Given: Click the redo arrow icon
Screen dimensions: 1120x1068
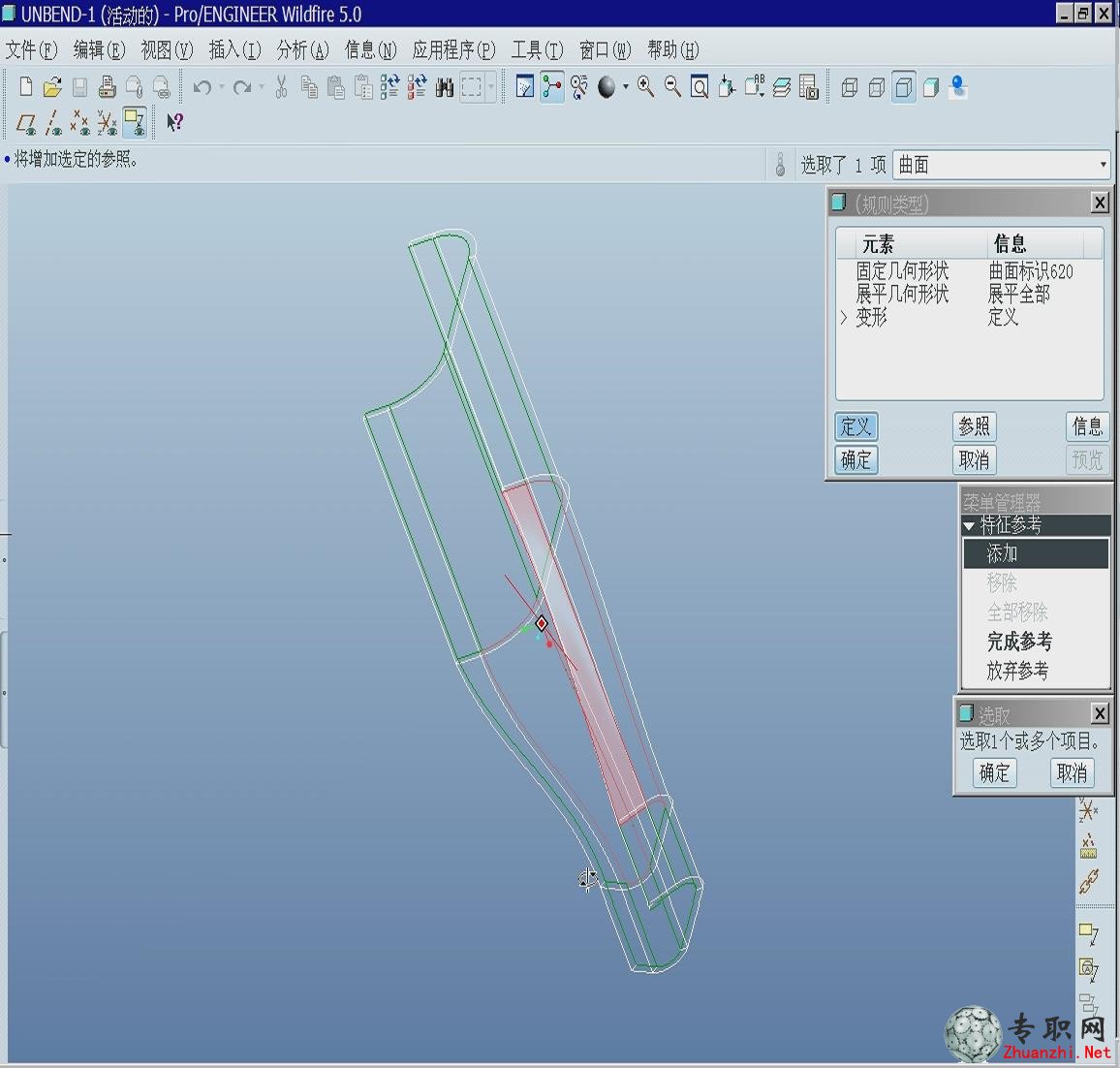Looking at the screenshot, I should [242, 87].
